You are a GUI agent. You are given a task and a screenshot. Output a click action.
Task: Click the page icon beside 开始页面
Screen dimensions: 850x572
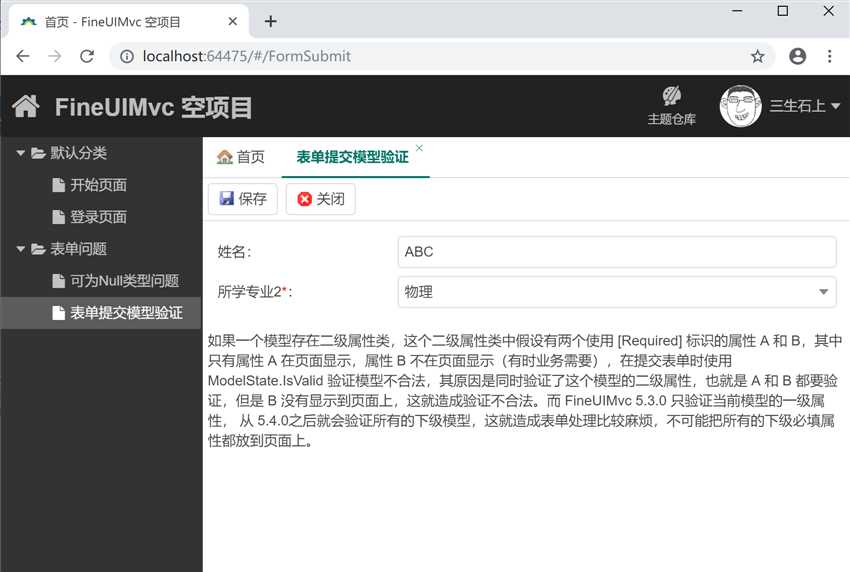59,185
